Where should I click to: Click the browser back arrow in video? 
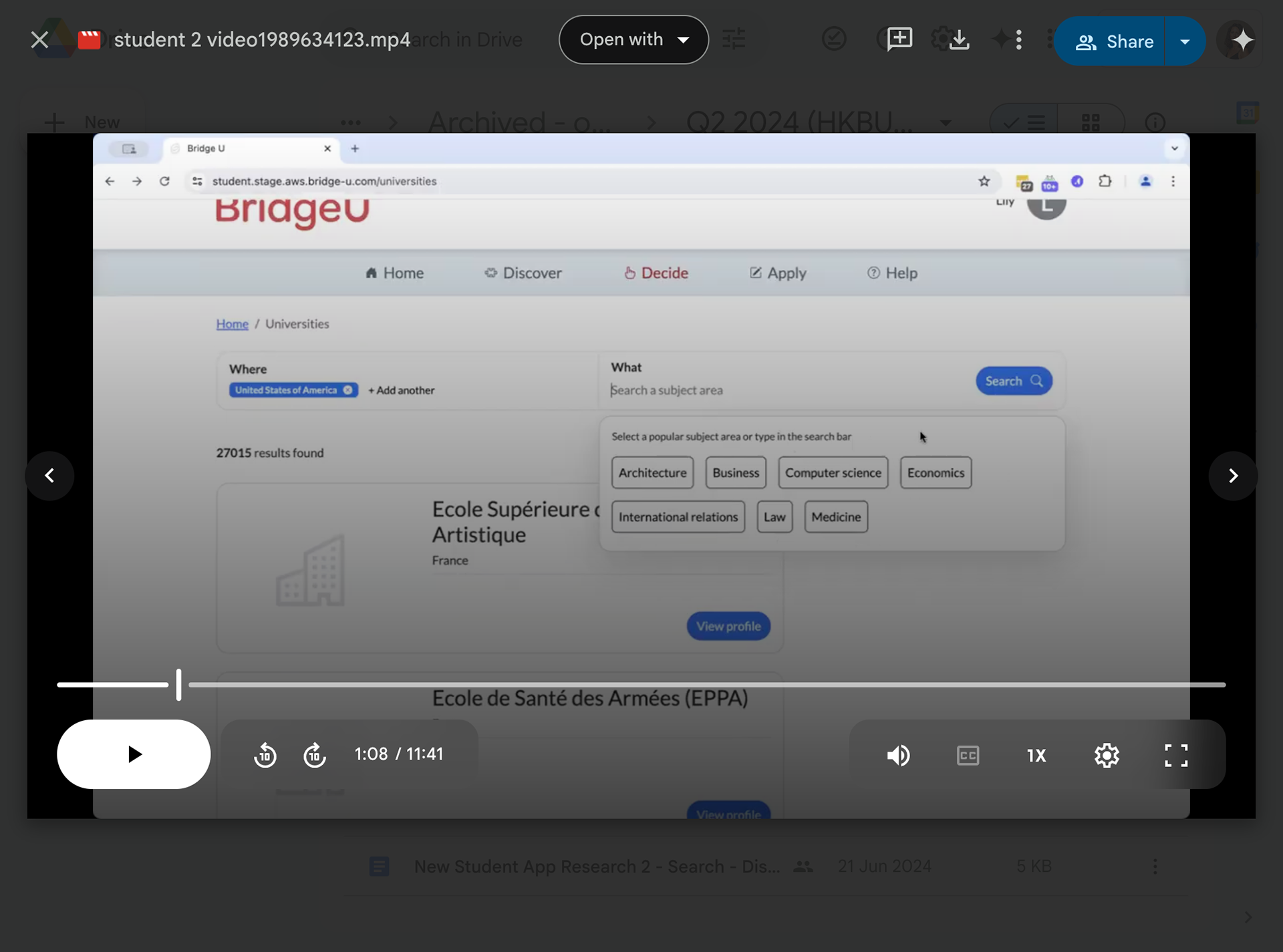(110, 181)
